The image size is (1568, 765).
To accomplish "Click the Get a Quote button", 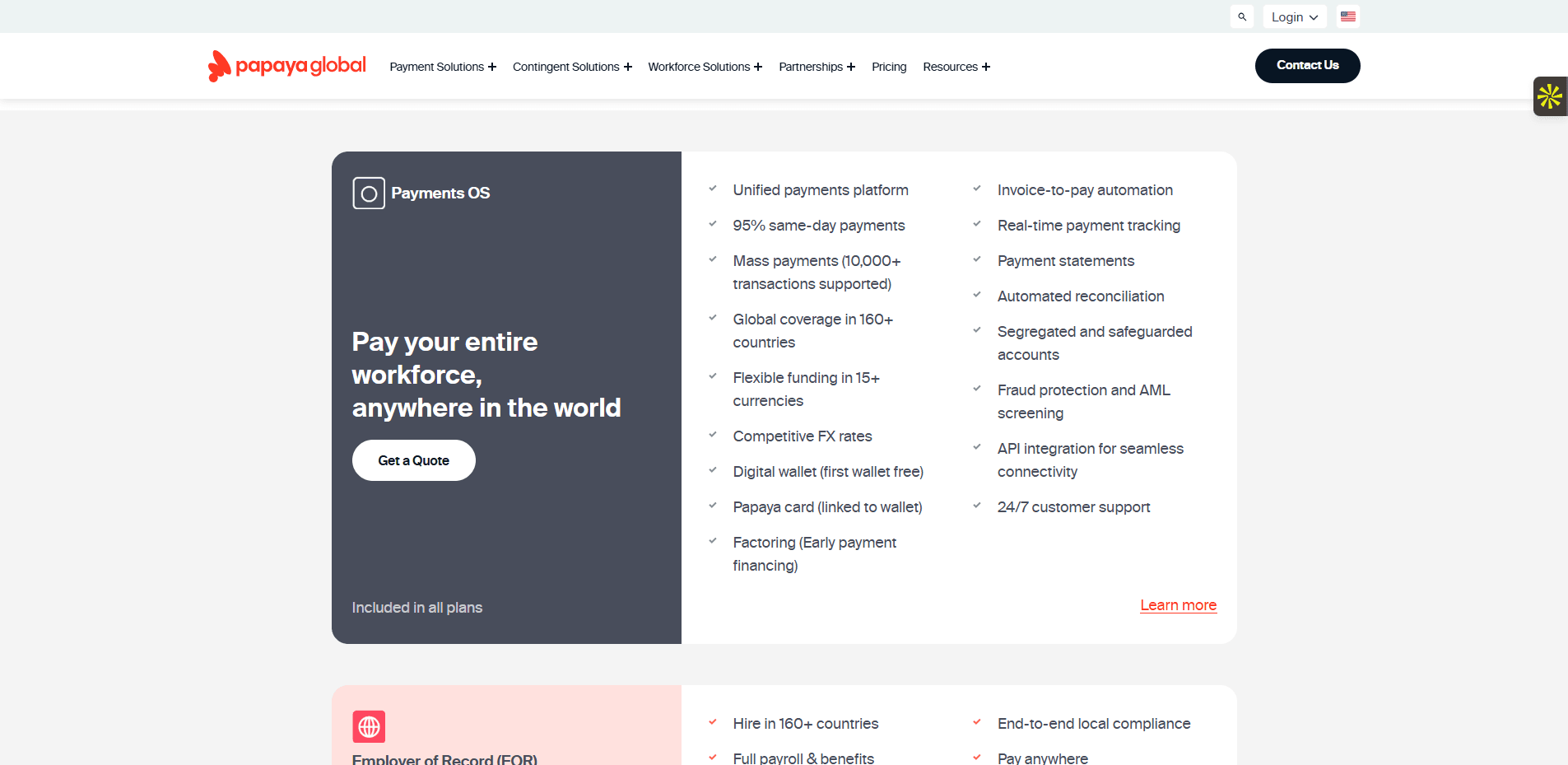I will click(x=413, y=460).
